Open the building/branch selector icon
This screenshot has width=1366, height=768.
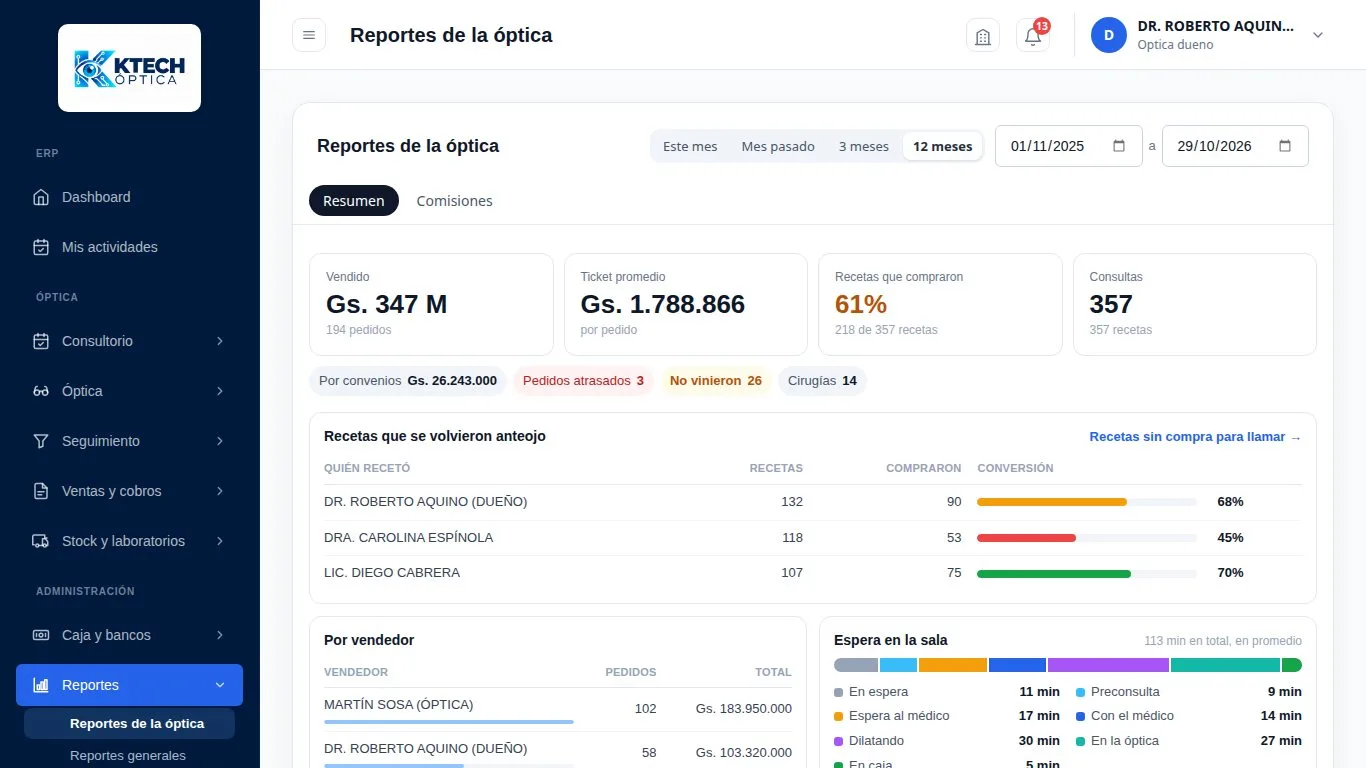point(983,35)
